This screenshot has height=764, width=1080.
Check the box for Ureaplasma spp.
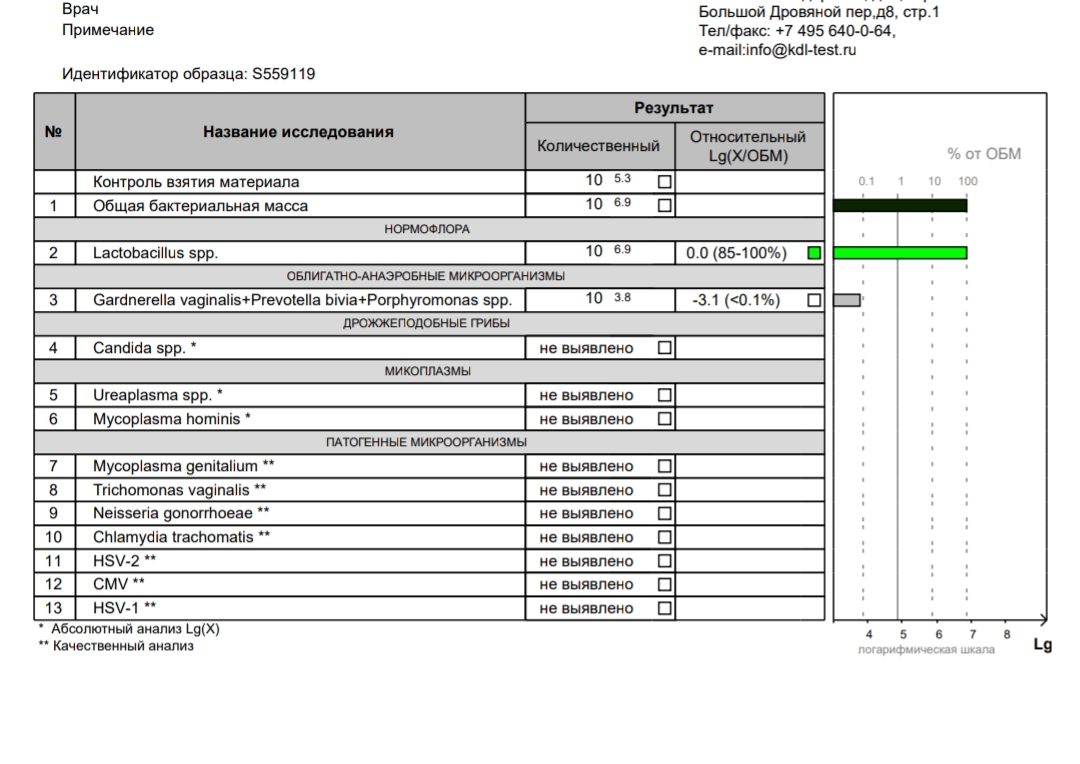[x=665, y=395]
